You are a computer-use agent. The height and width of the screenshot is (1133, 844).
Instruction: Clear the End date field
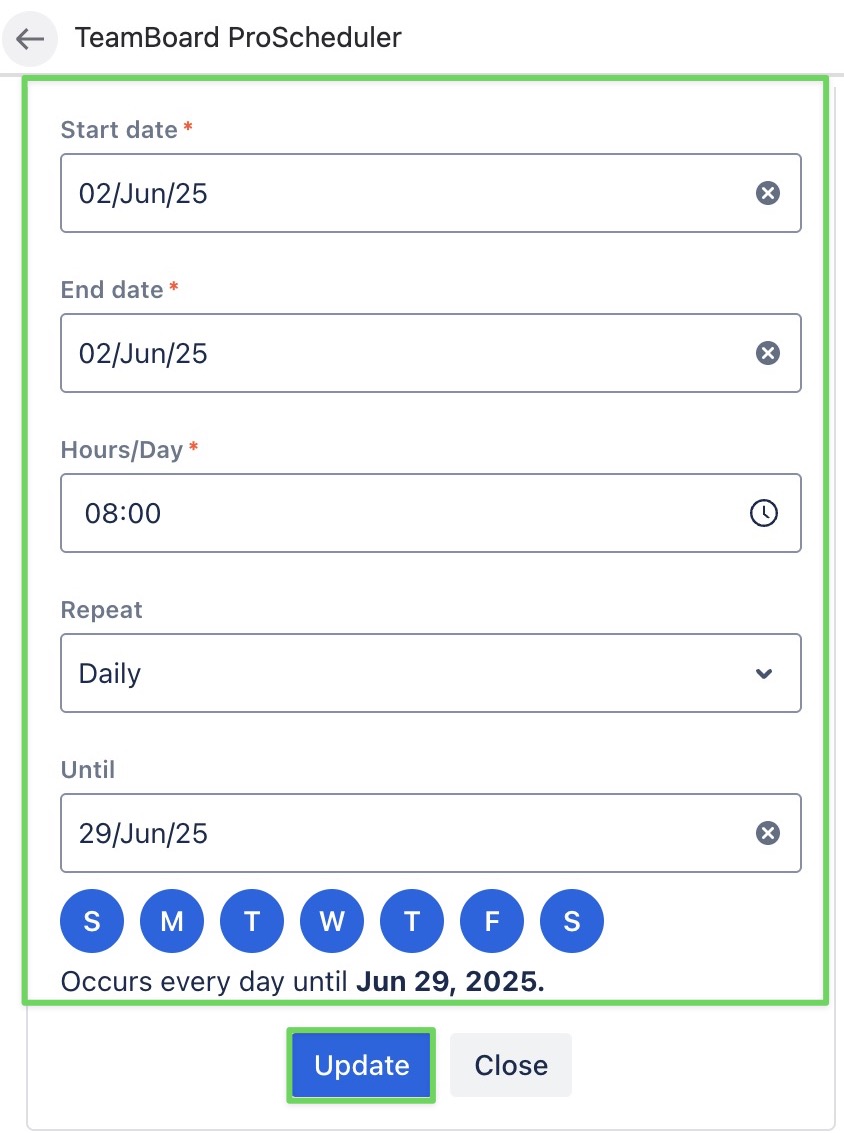(768, 352)
